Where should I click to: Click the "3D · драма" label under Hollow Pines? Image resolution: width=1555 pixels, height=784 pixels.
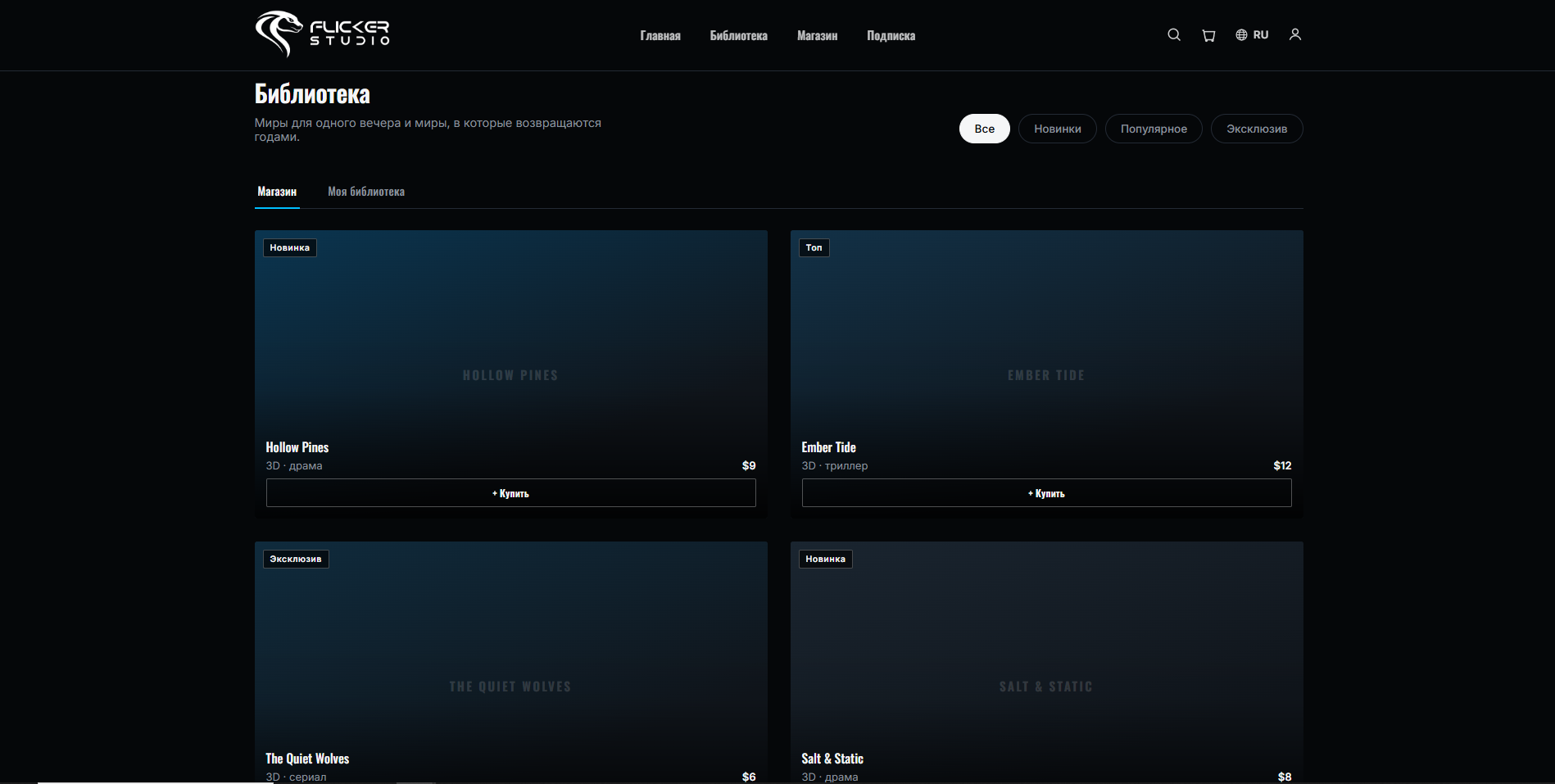[x=294, y=465]
